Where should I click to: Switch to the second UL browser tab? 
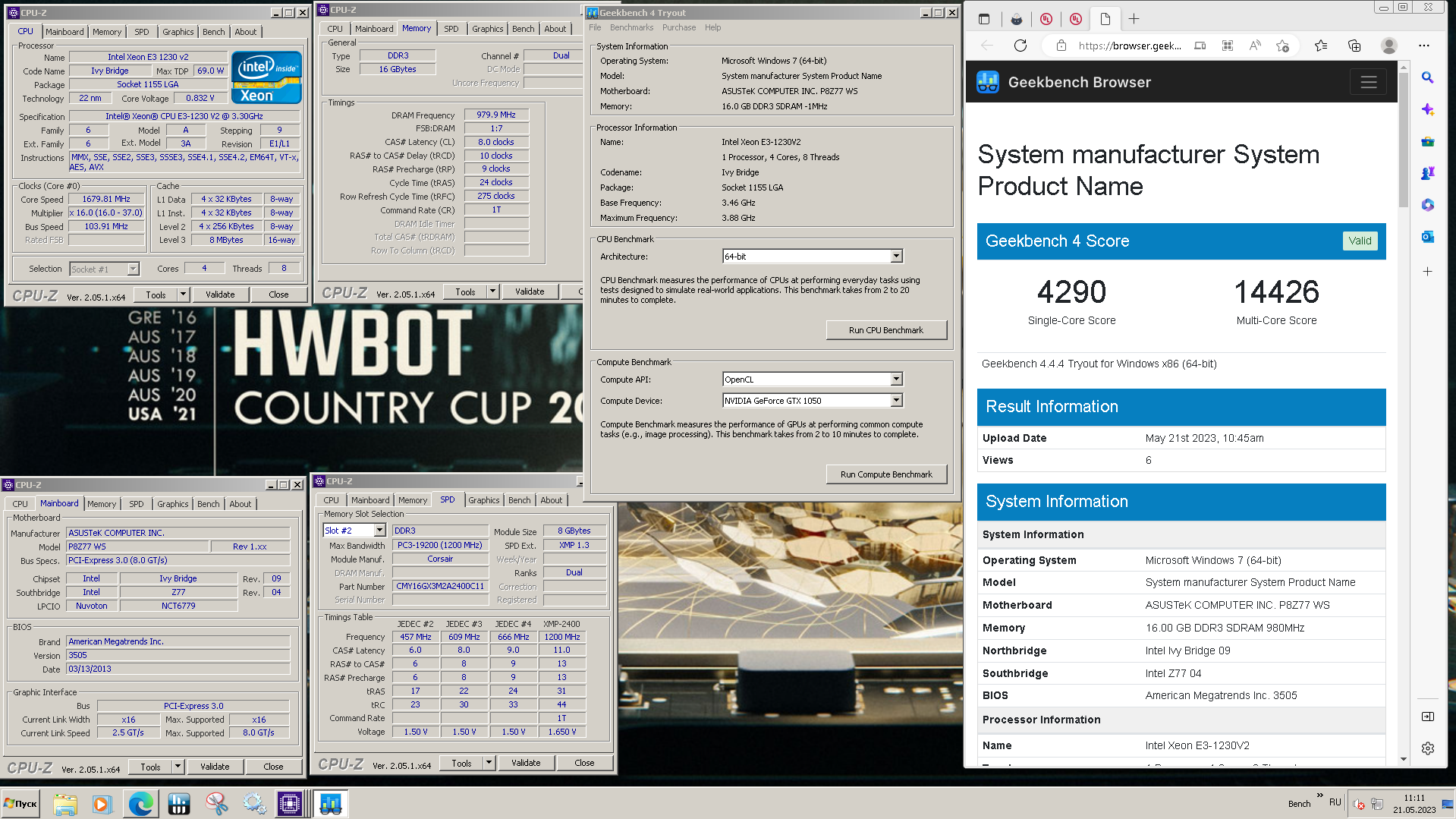point(1076,19)
